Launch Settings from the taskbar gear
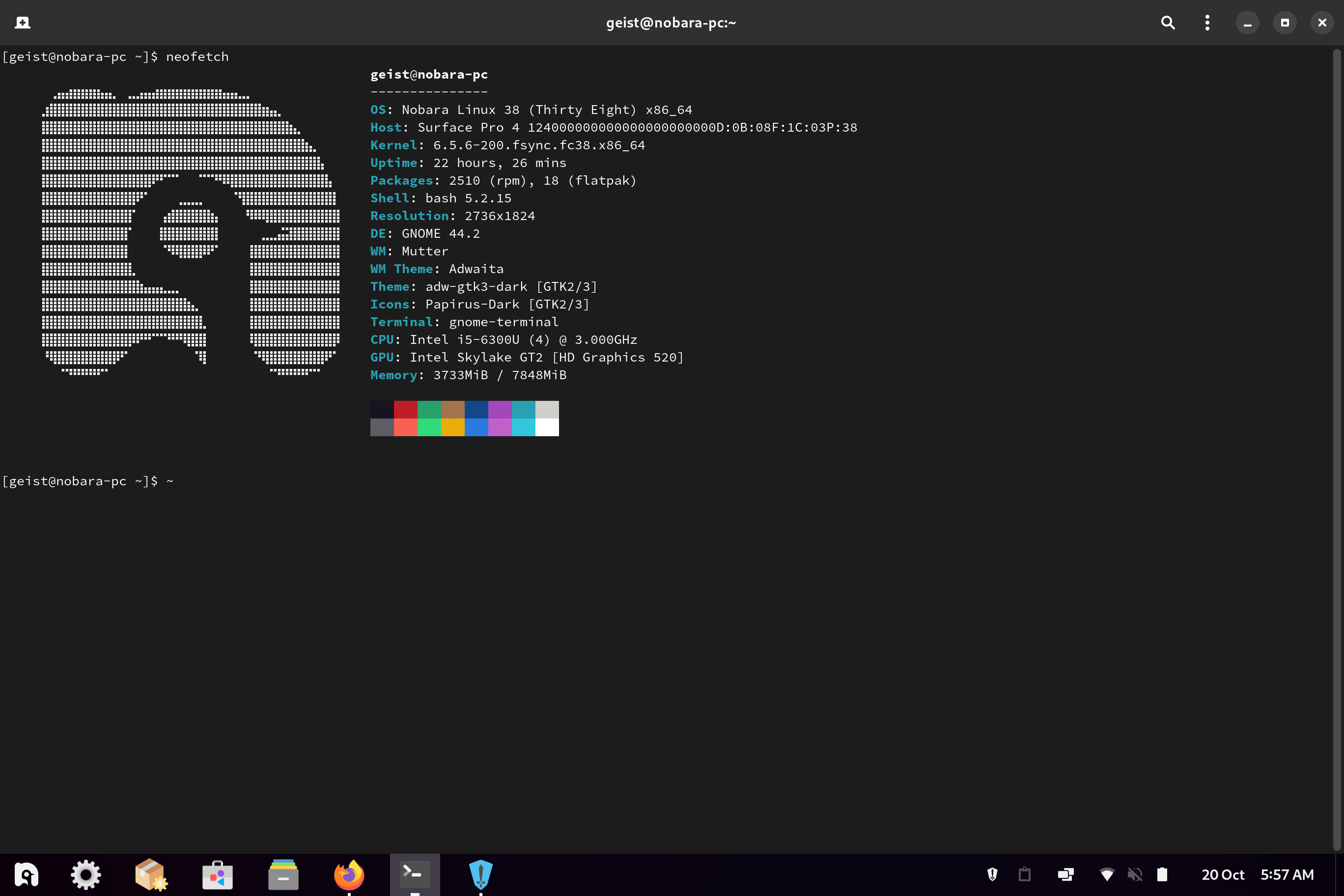 click(85, 875)
